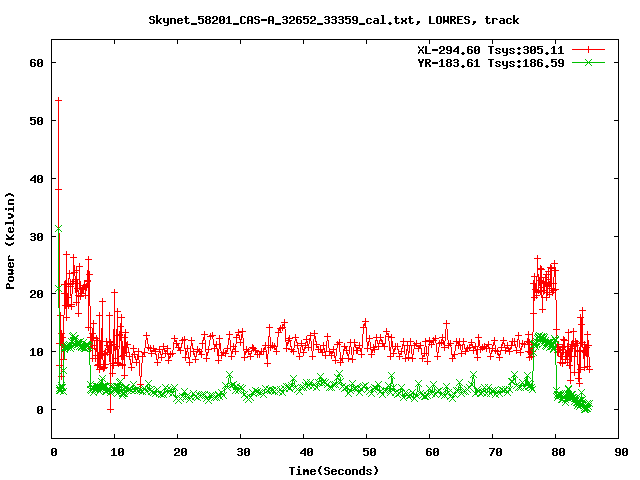Click the red data point touching 0 Kelvin
The width and height of the screenshot is (640, 480).
[110, 409]
